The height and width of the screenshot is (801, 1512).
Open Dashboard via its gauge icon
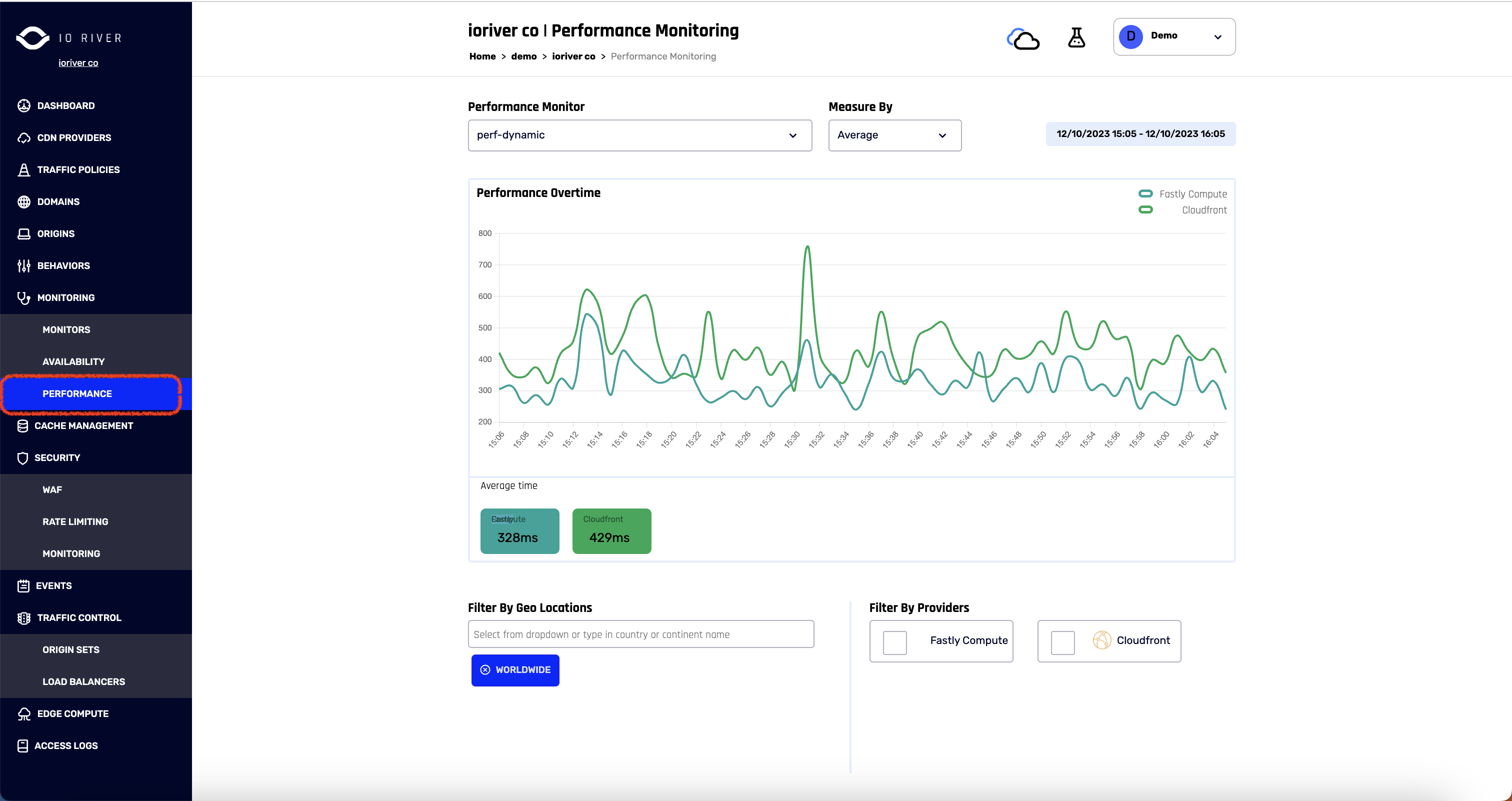point(24,105)
